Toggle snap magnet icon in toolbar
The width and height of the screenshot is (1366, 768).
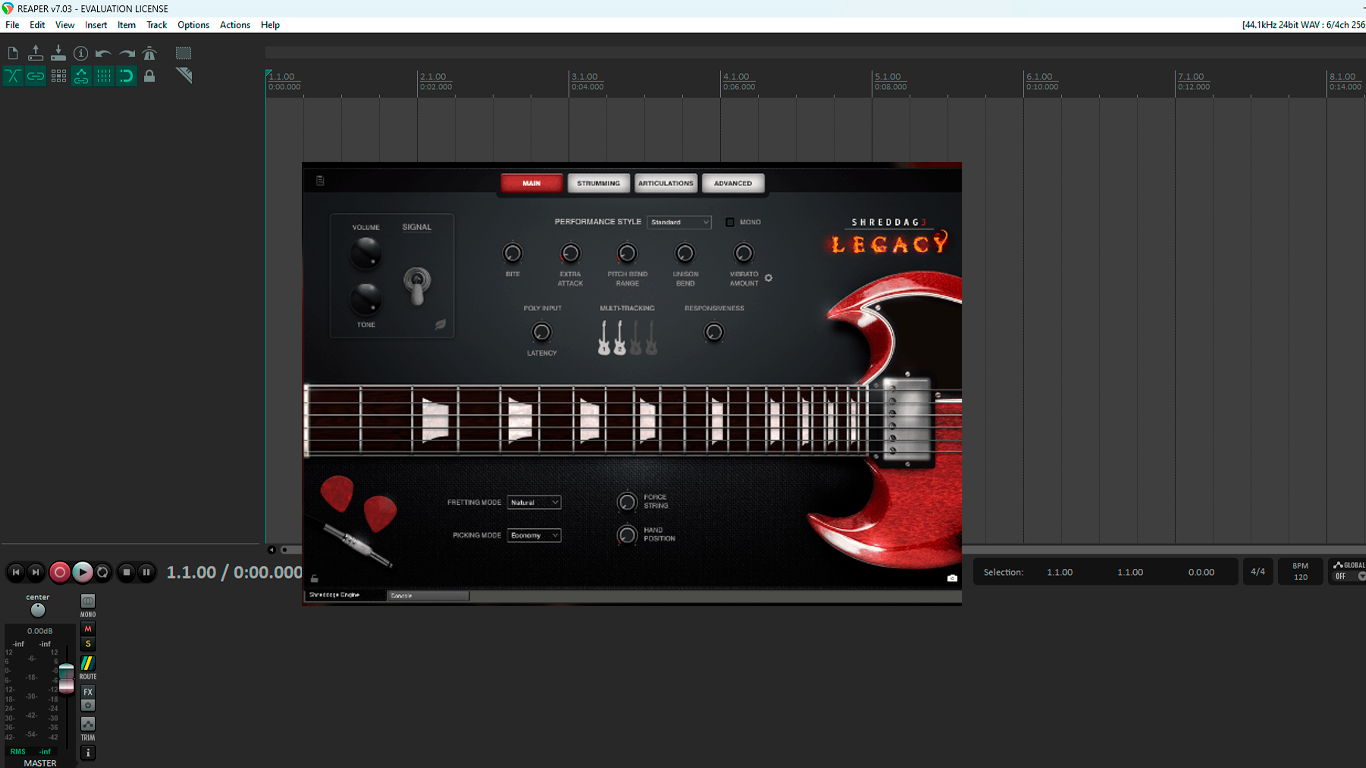tap(127, 76)
